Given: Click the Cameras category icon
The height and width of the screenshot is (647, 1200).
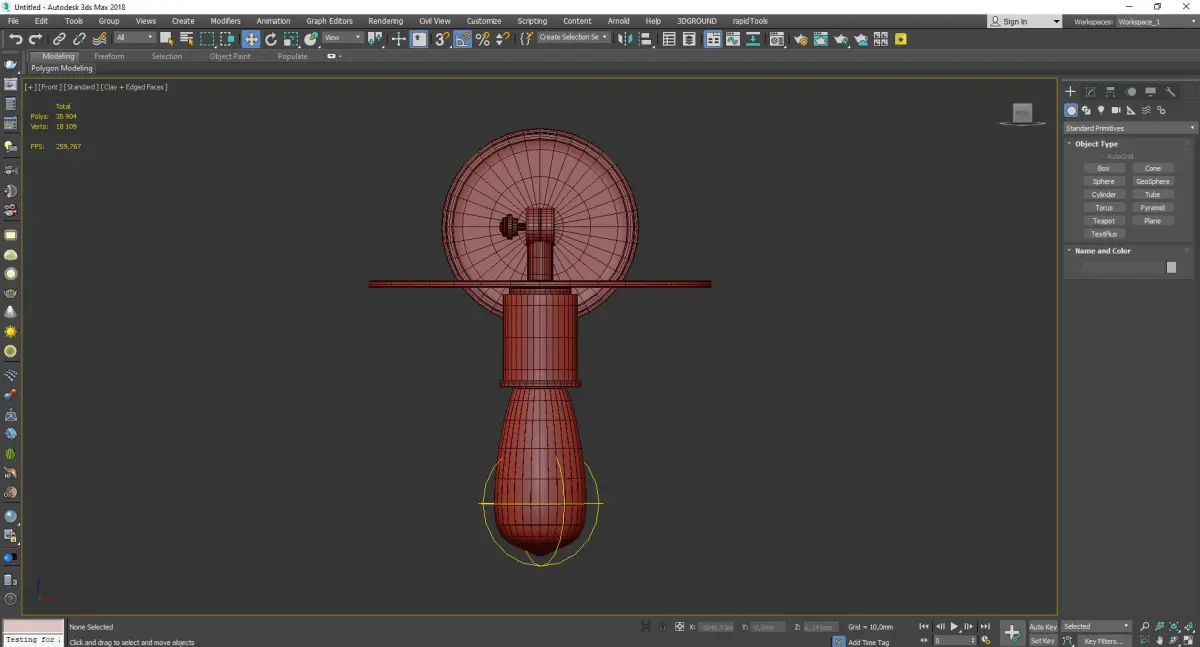Looking at the screenshot, I should [1116, 110].
